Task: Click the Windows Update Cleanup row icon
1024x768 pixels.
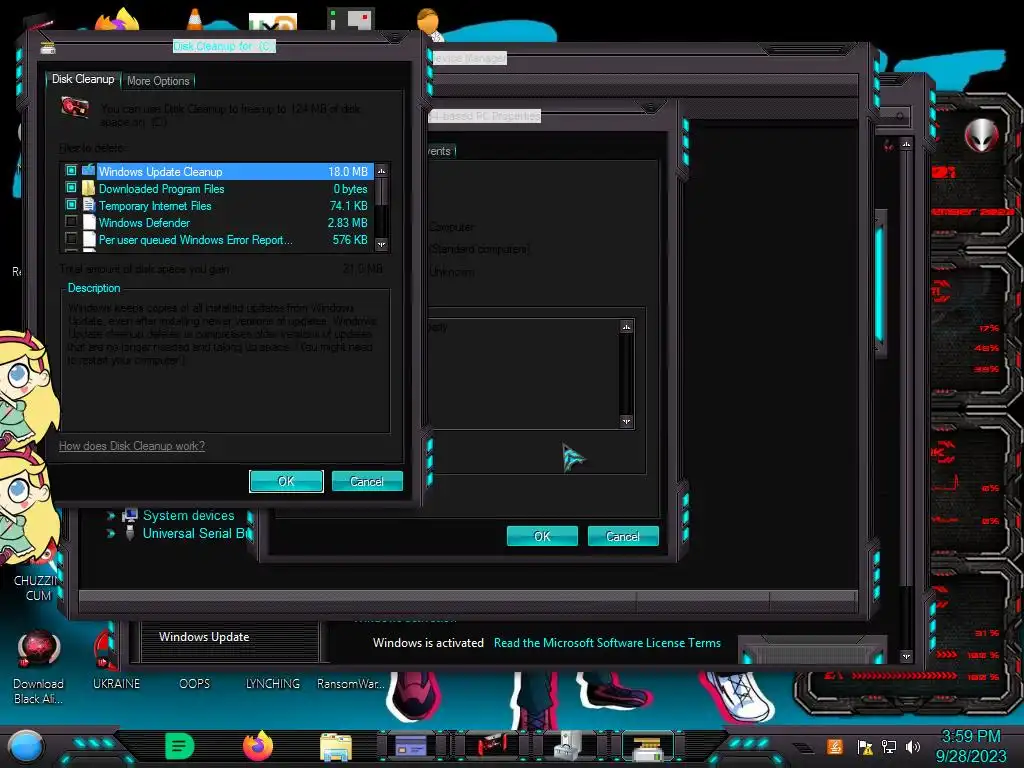Action: pos(89,171)
